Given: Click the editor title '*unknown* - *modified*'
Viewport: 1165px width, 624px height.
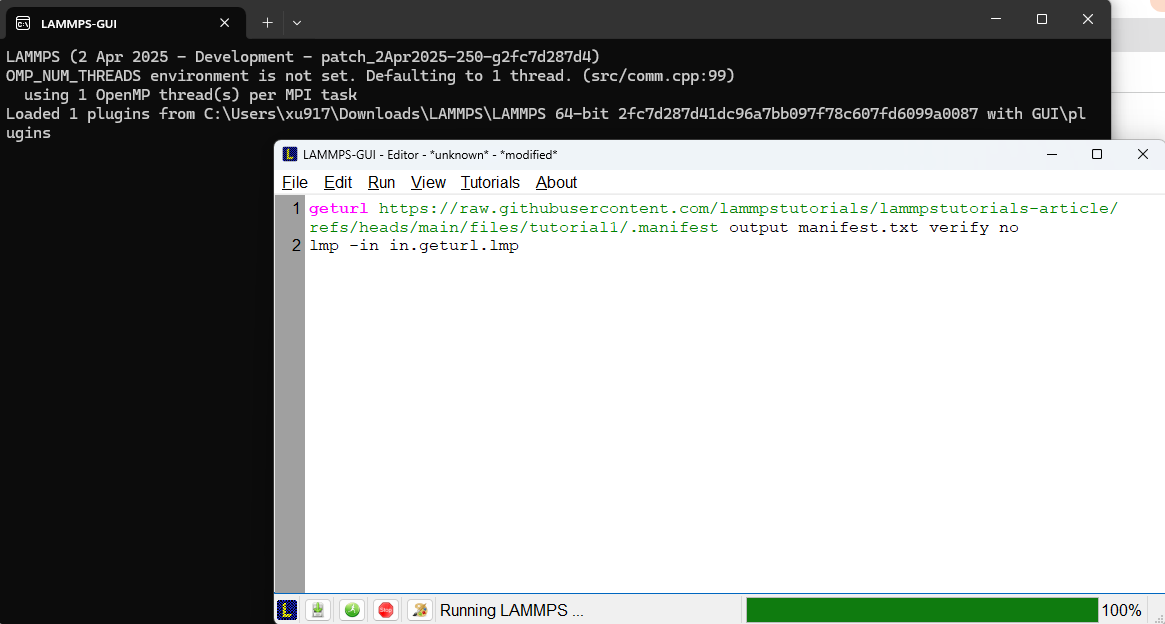Looking at the screenshot, I should tap(493, 155).
